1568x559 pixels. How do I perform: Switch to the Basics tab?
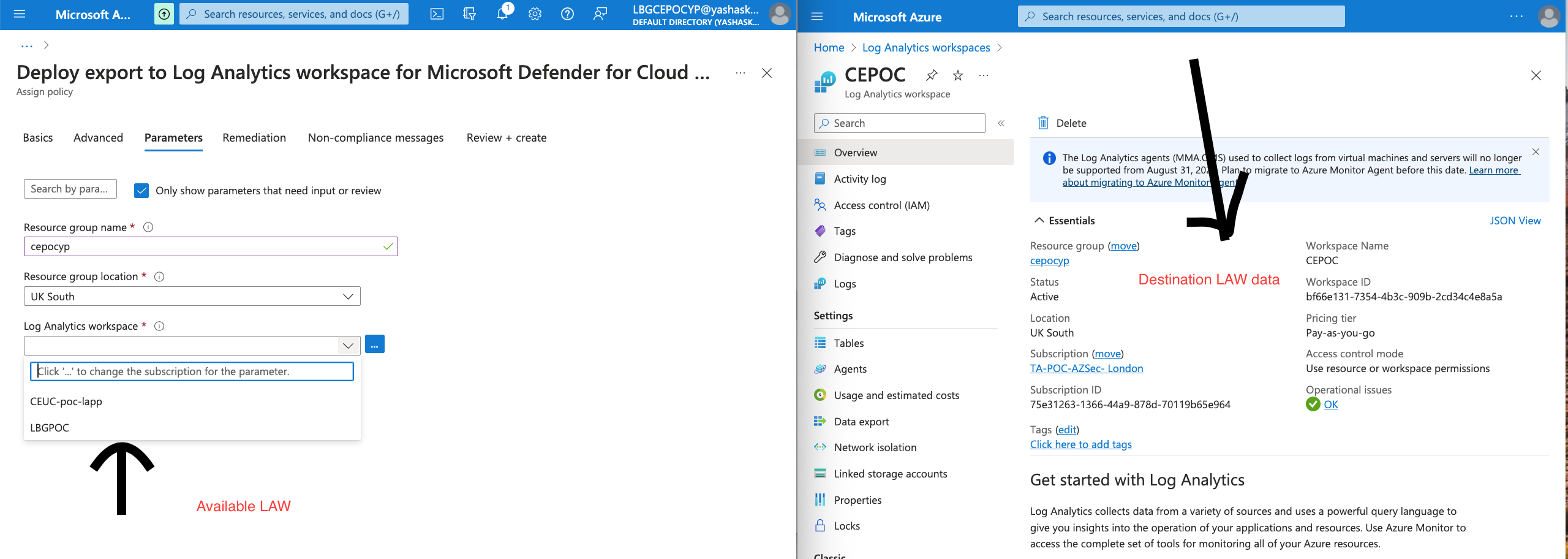pyautogui.click(x=38, y=138)
